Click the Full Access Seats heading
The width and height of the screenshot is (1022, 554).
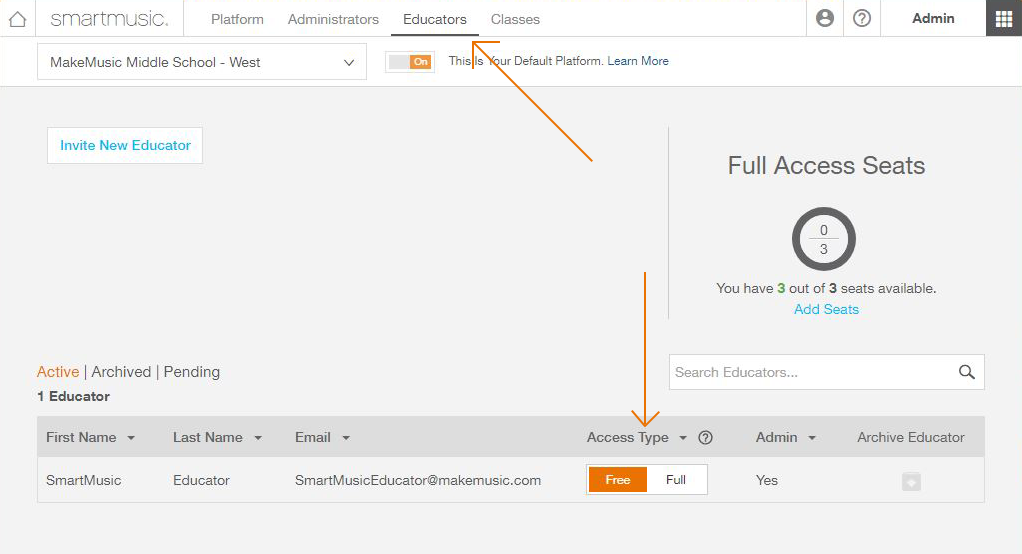(x=826, y=166)
